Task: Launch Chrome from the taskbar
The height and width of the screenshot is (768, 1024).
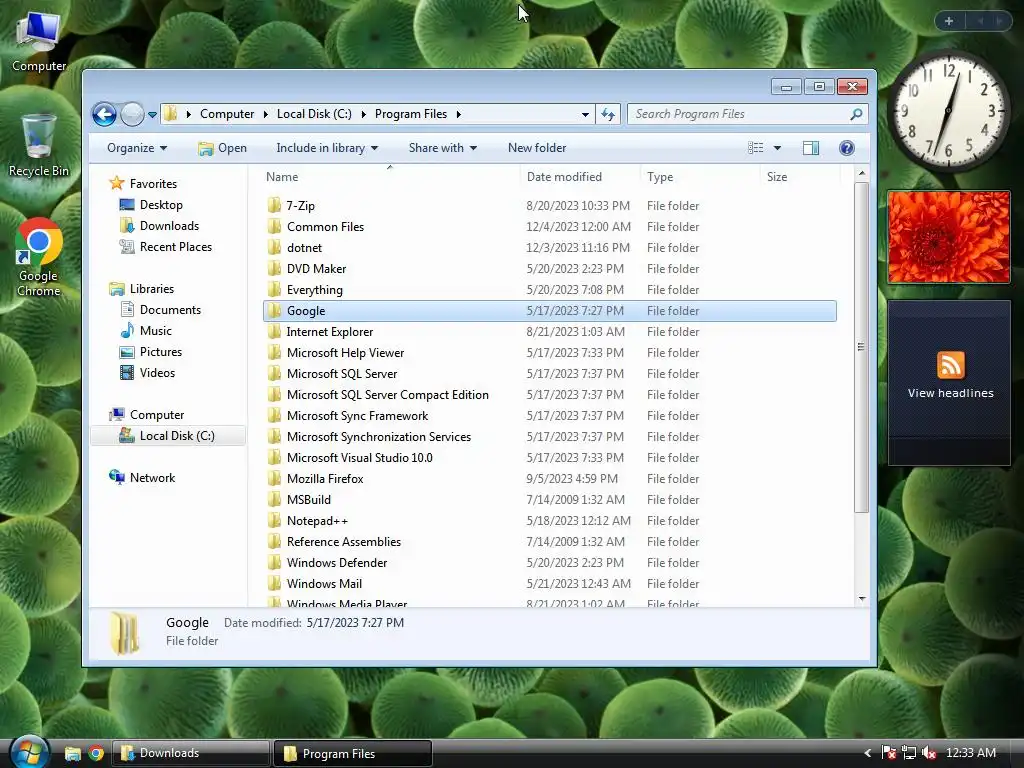Action: [x=97, y=754]
